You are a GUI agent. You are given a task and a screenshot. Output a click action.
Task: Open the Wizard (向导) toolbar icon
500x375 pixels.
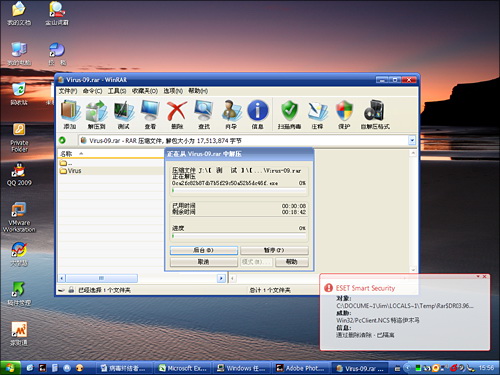pos(231,114)
